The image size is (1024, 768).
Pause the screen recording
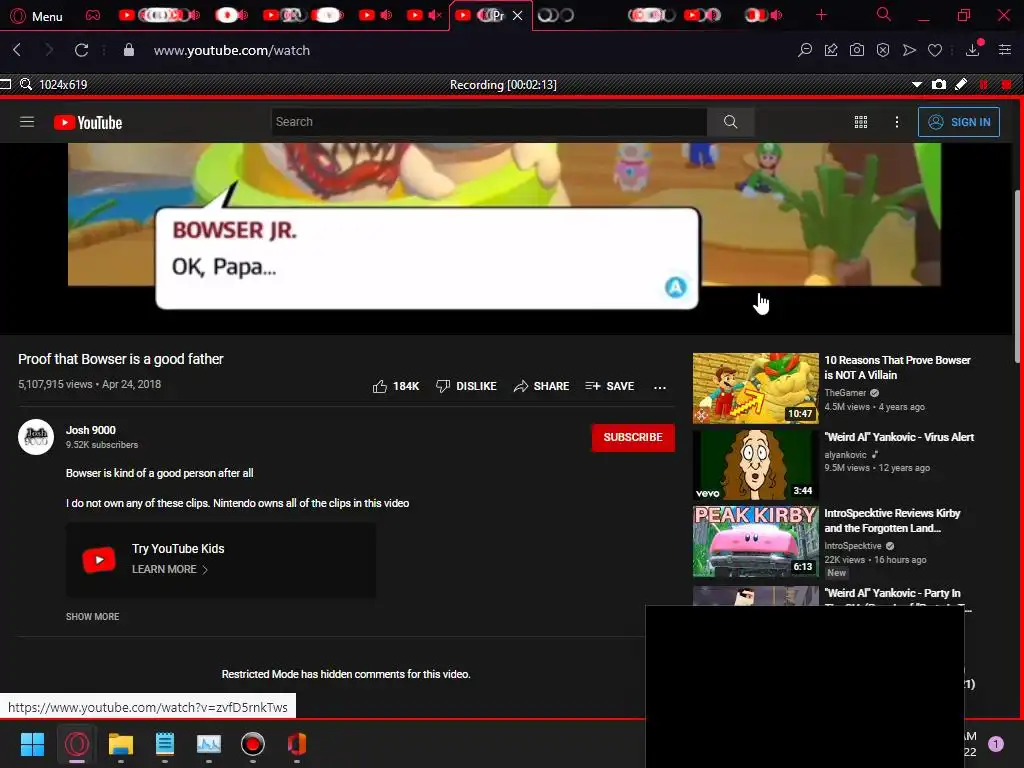(984, 84)
